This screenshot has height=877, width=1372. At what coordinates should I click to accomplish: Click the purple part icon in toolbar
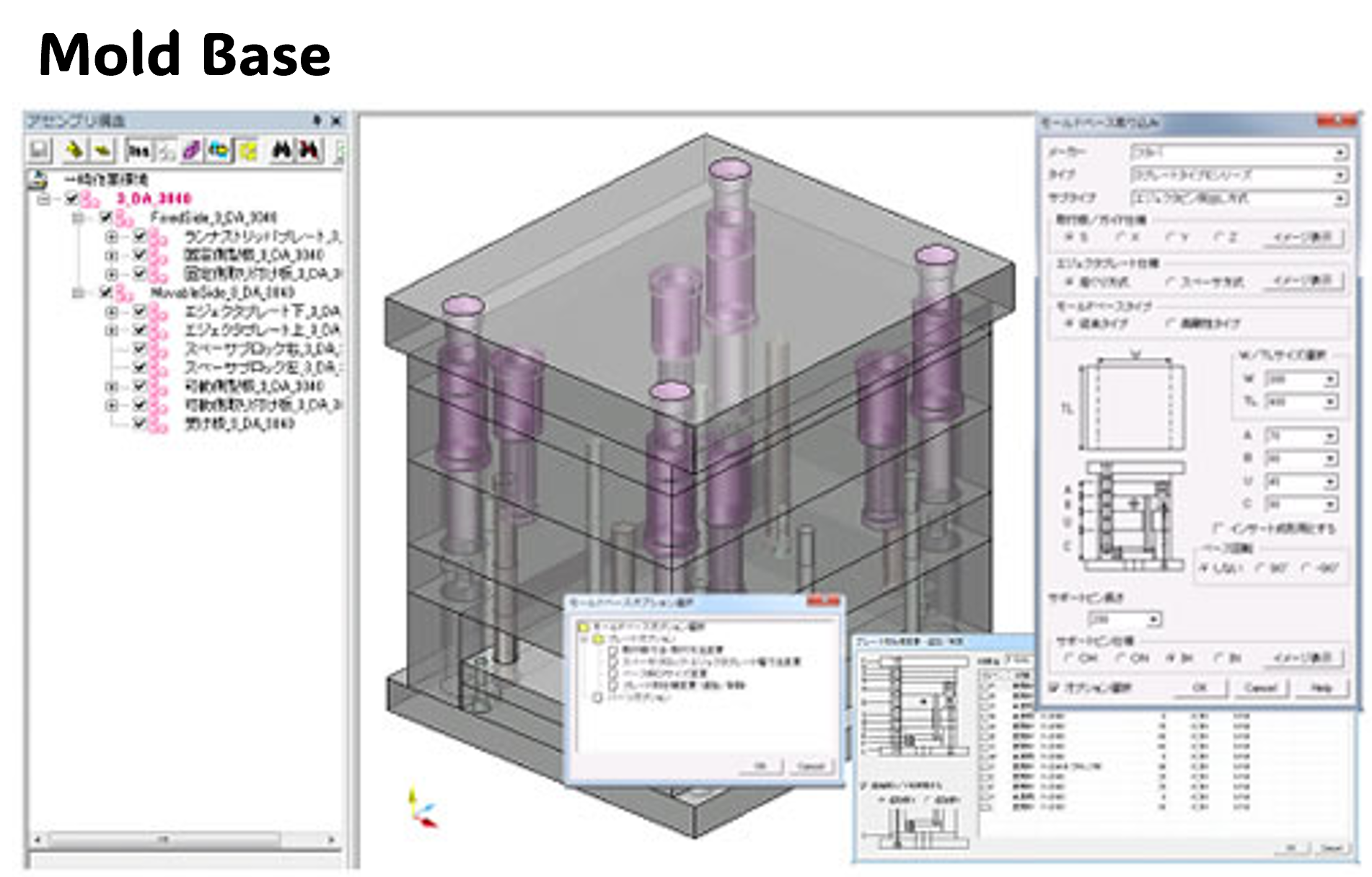(x=191, y=150)
